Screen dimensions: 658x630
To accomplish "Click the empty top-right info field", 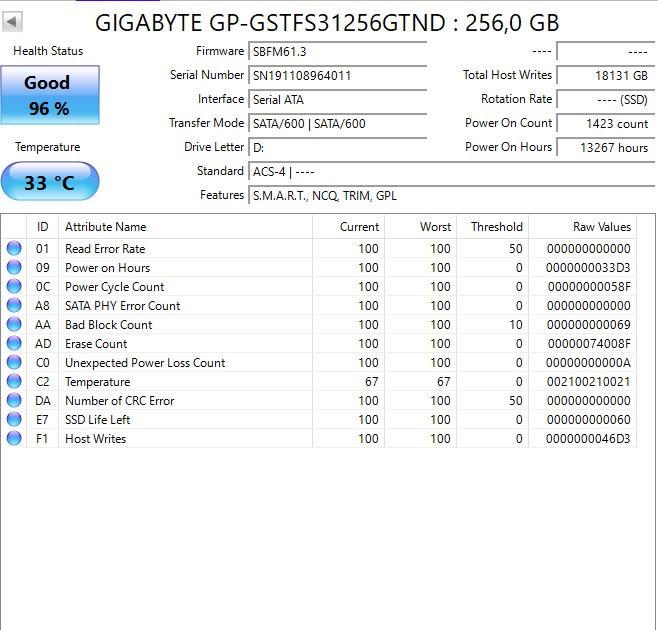I will click(605, 52).
